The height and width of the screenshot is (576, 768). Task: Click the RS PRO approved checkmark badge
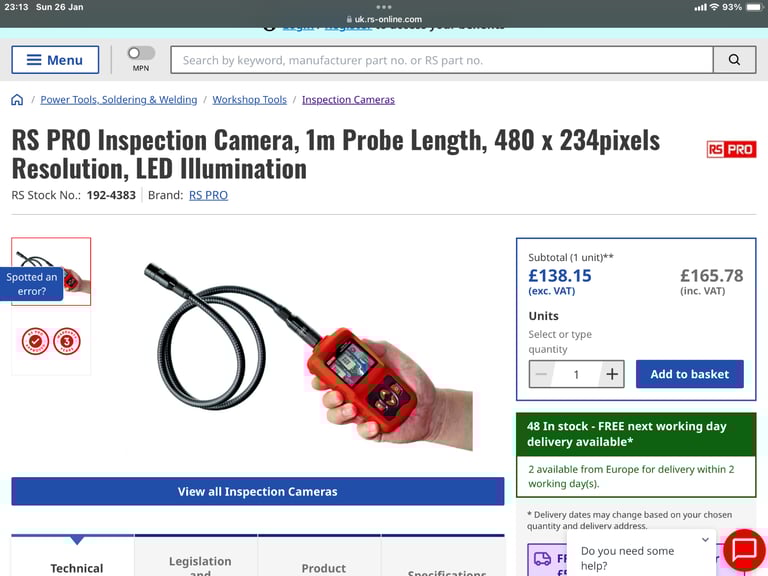tap(35, 341)
